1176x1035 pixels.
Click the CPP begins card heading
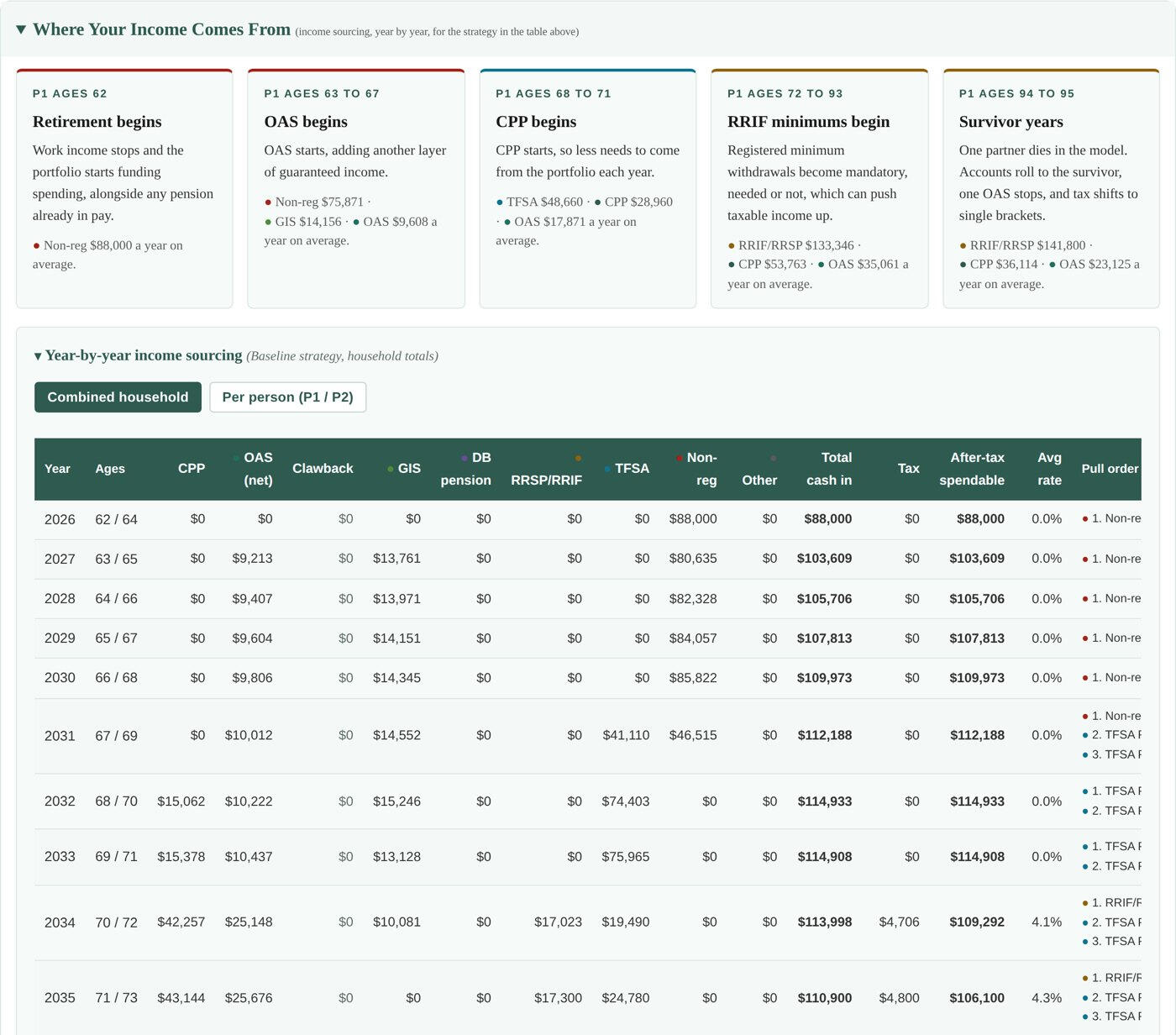(x=536, y=122)
